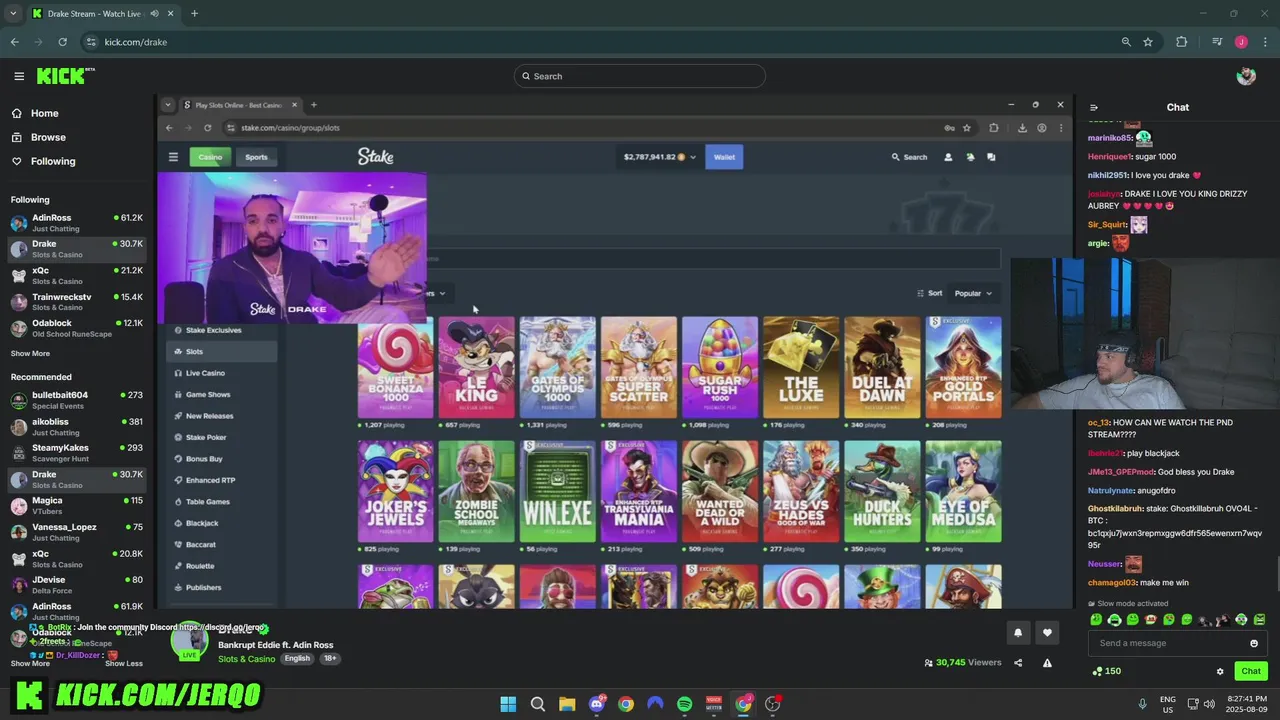This screenshot has height=720, width=1280.
Task: Click the English language tag
Action: [x=297, y=659]
